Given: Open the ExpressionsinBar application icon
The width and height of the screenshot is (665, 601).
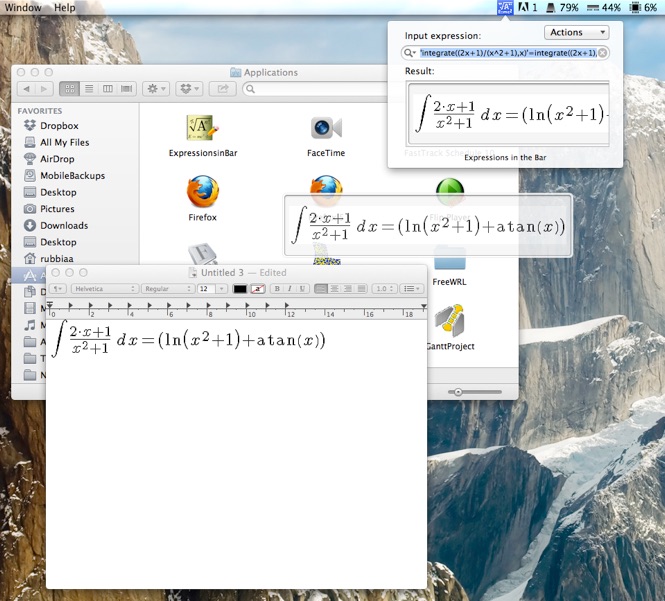Looking at the screenshot, I should coord(202,128).
